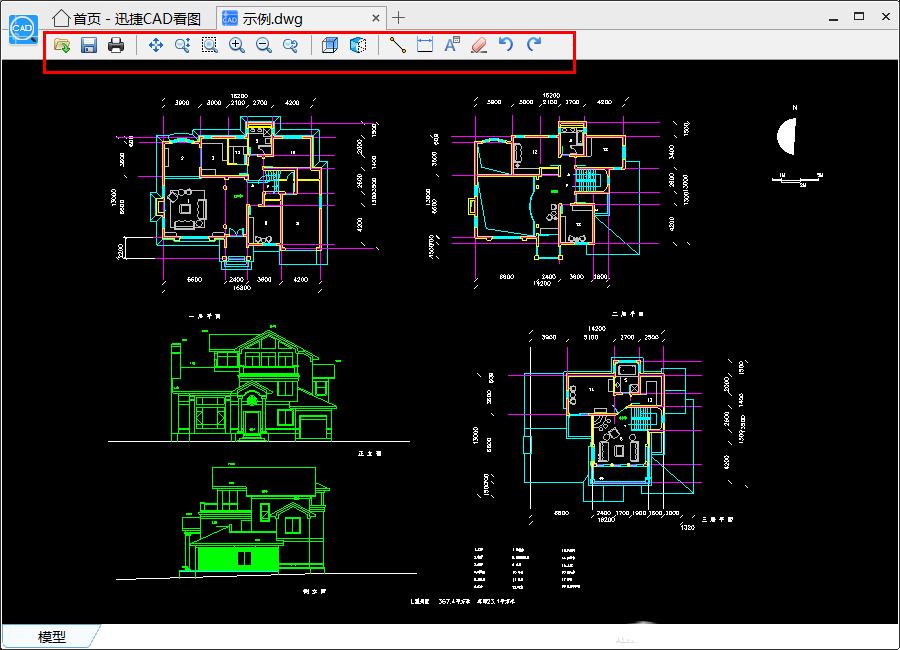The height and width of the screenshot is (650, 900).
Task: Switch to the 首页 - 迅捷CAD看图 tab
Action: (x=127, y=18)
